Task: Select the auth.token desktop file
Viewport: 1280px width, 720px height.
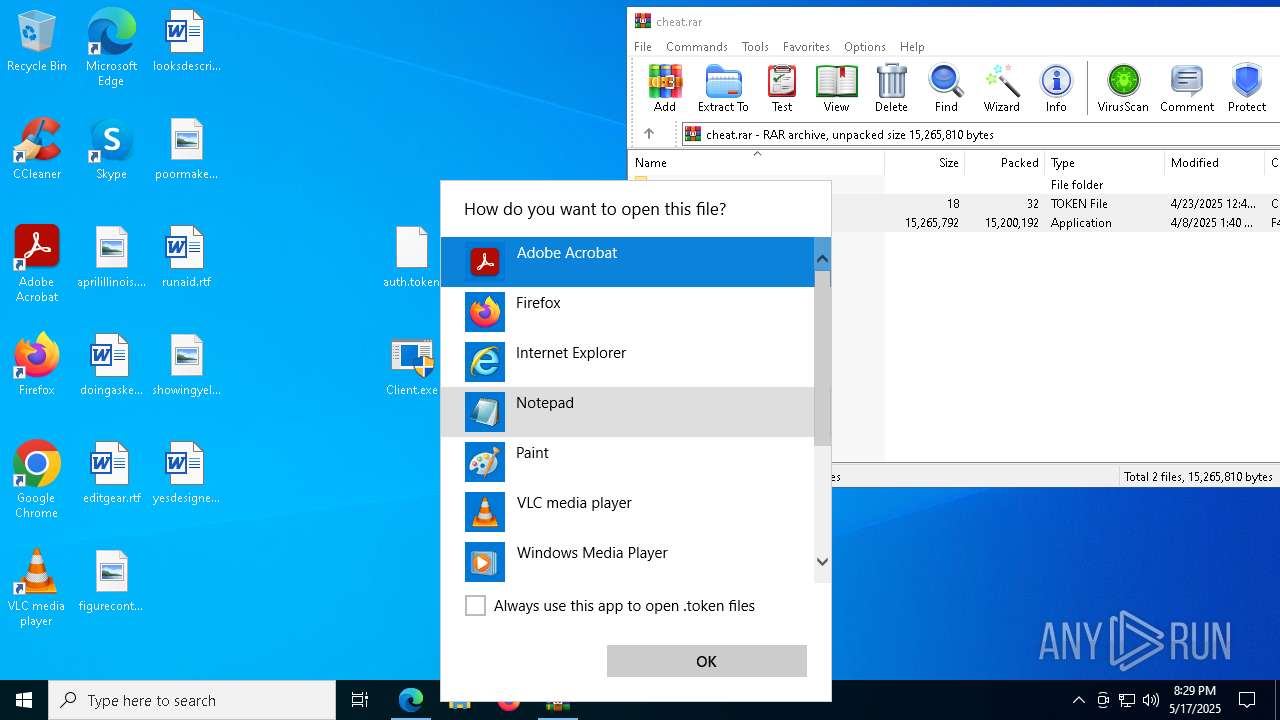Action: tap(412, 258)
